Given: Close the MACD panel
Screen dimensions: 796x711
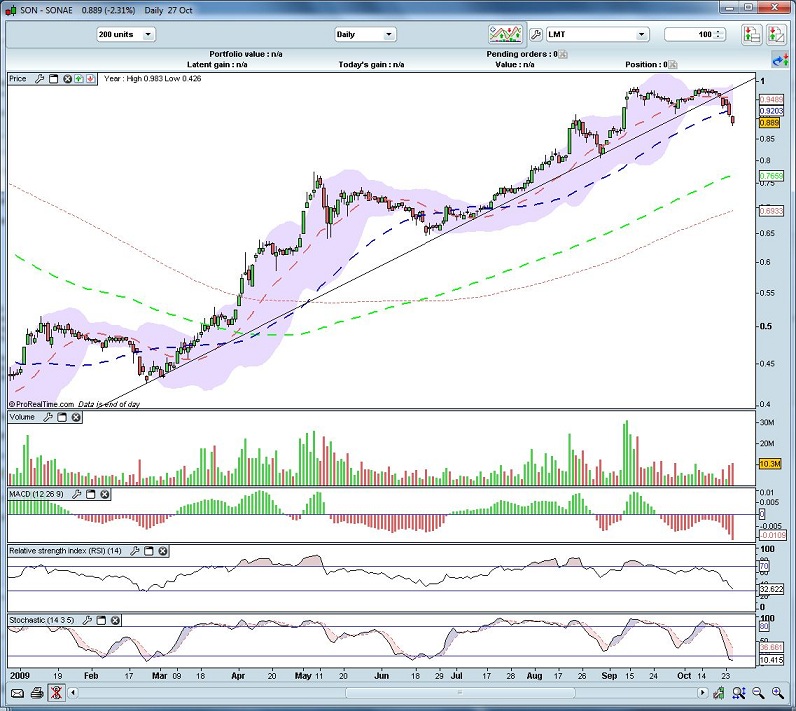Looking at the screenshot, I should point(105,494).
